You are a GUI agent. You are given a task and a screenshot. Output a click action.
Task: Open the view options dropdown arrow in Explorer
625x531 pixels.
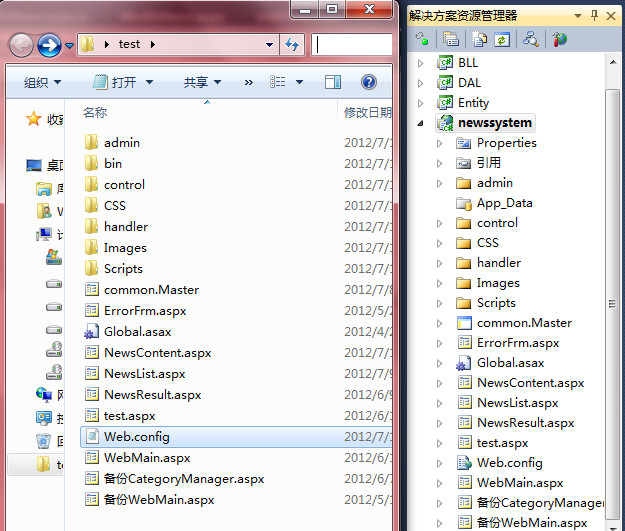(x=299, y=82)
